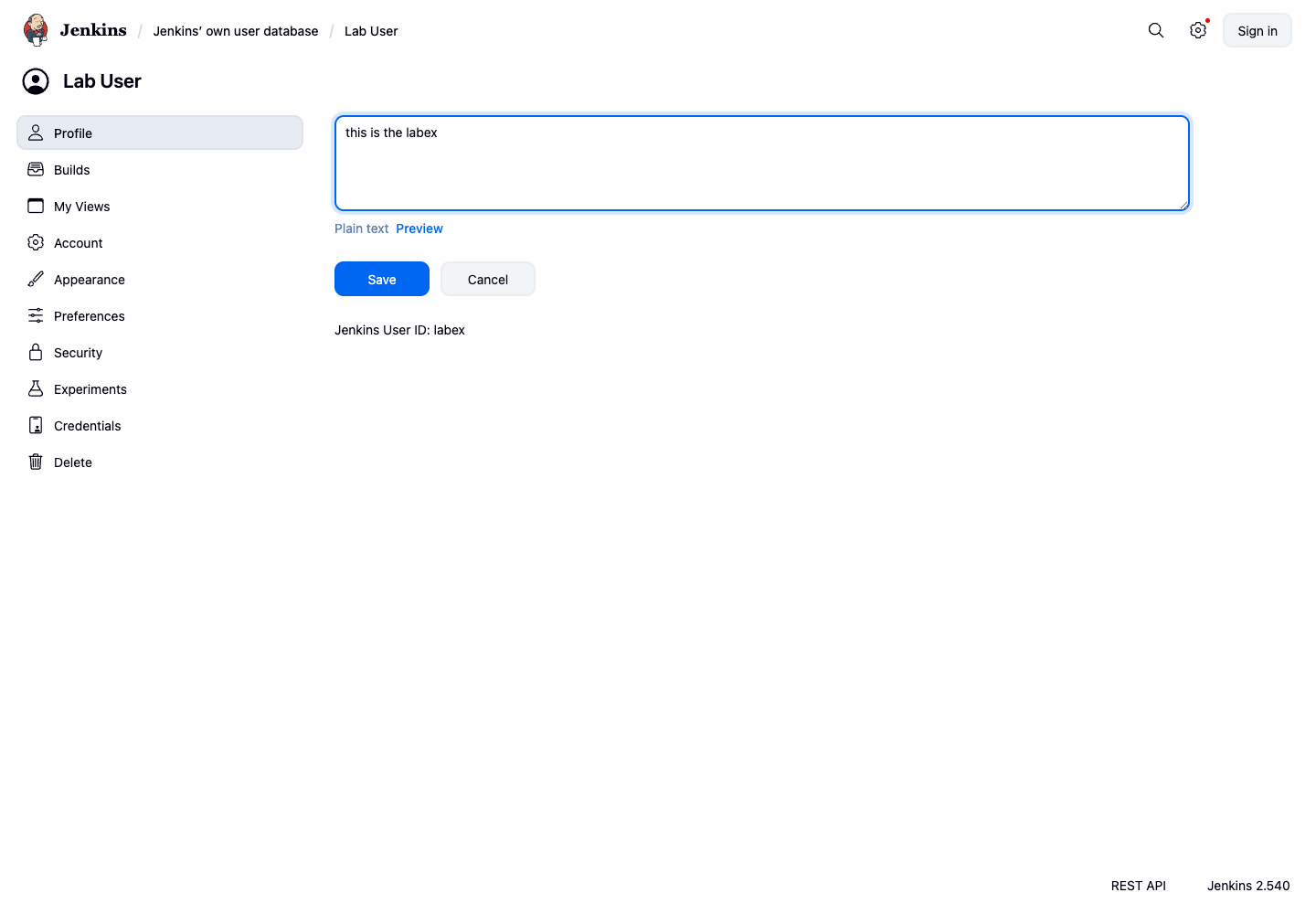Open the Account sidebar item
The height and width of the screenshot is (914, 1316).
click(x=160, y=242)
